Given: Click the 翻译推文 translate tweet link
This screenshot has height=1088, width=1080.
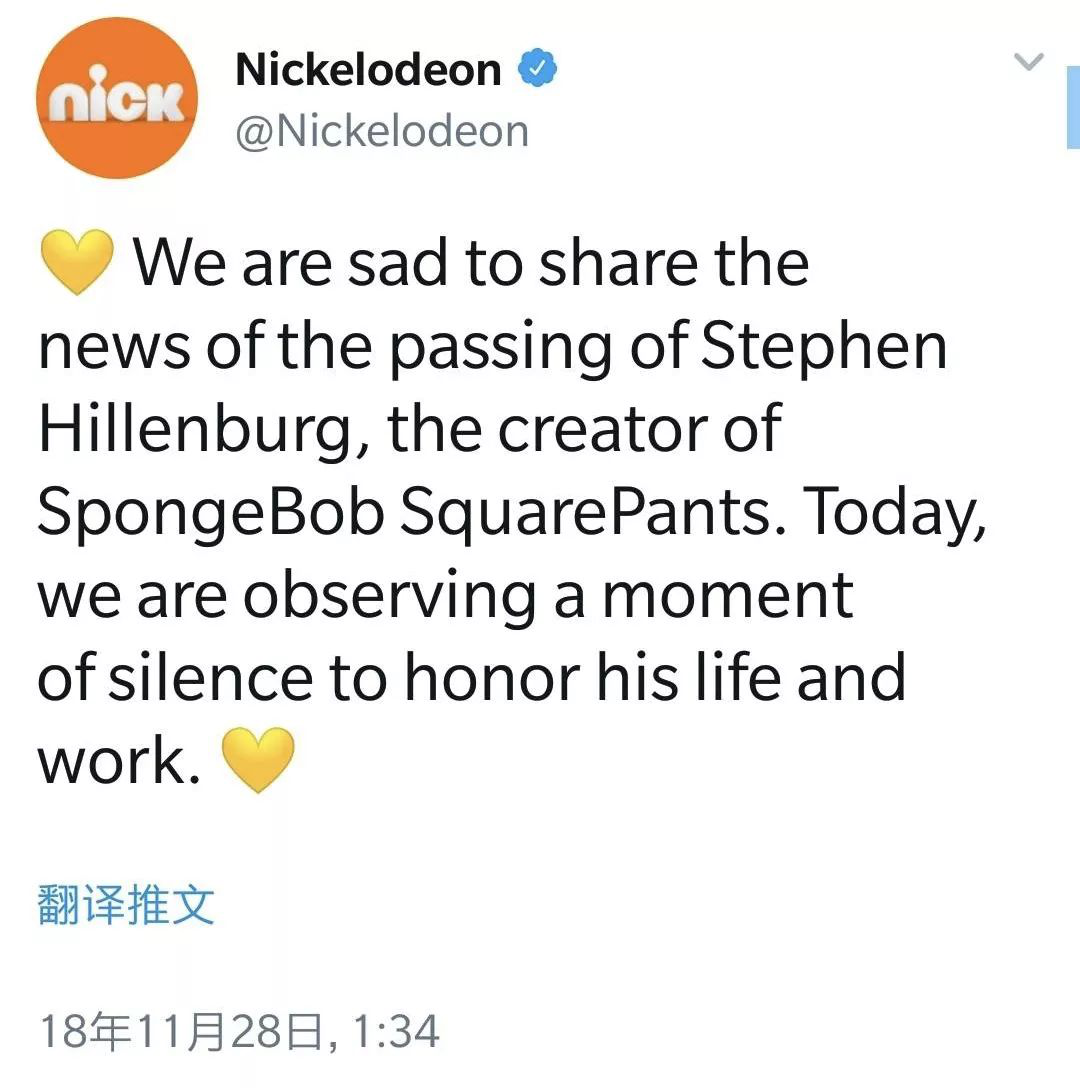Looking at the screenshot, I should 126,905.
